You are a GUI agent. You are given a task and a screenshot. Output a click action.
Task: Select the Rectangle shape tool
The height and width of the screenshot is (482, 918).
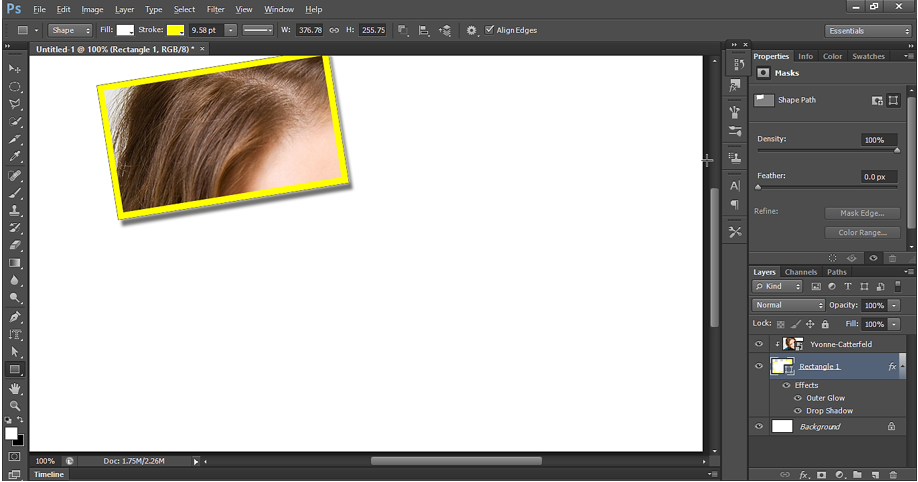click(x=15, y=370)
